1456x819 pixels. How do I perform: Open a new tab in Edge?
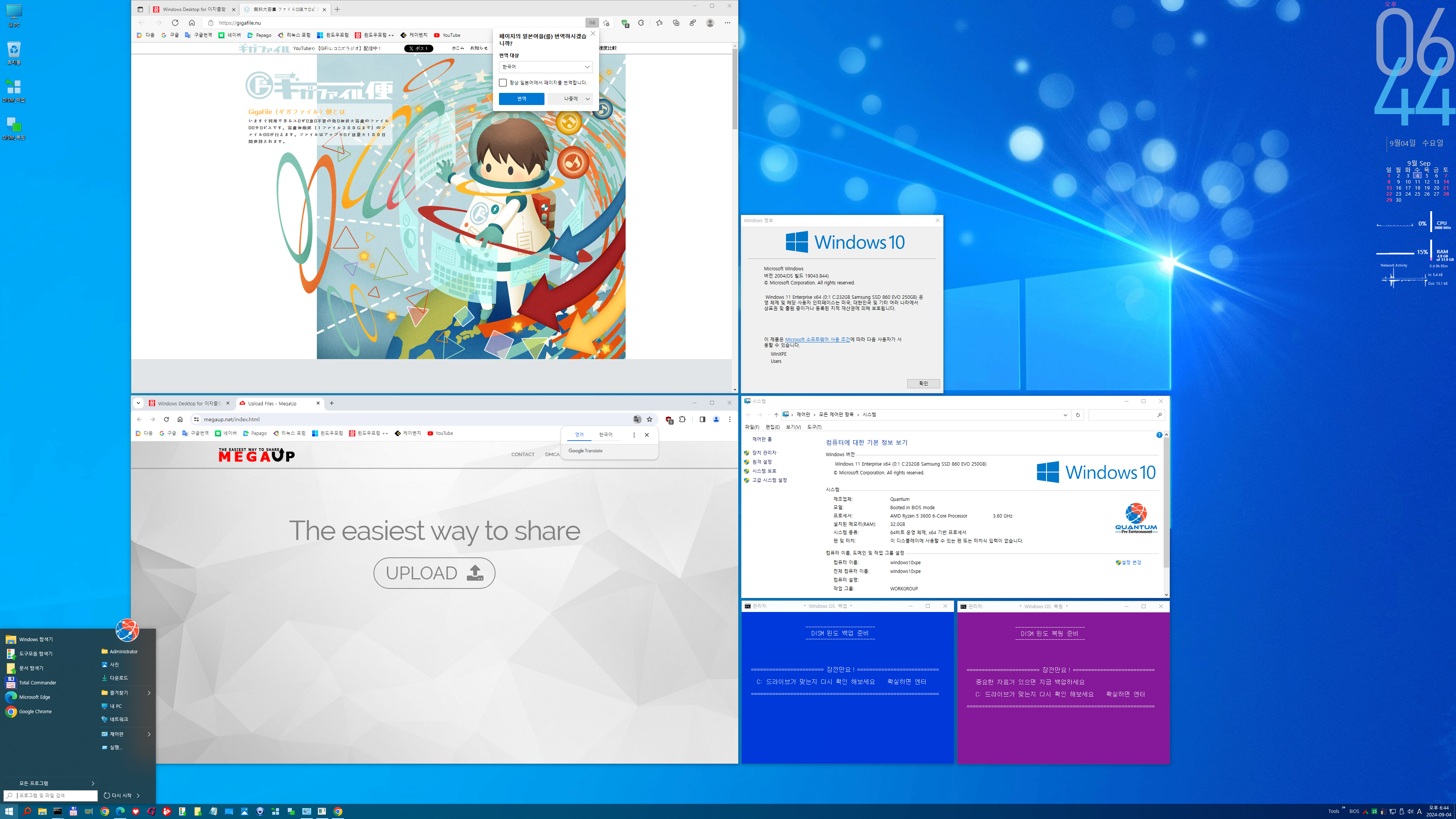(x=337, y=9)
